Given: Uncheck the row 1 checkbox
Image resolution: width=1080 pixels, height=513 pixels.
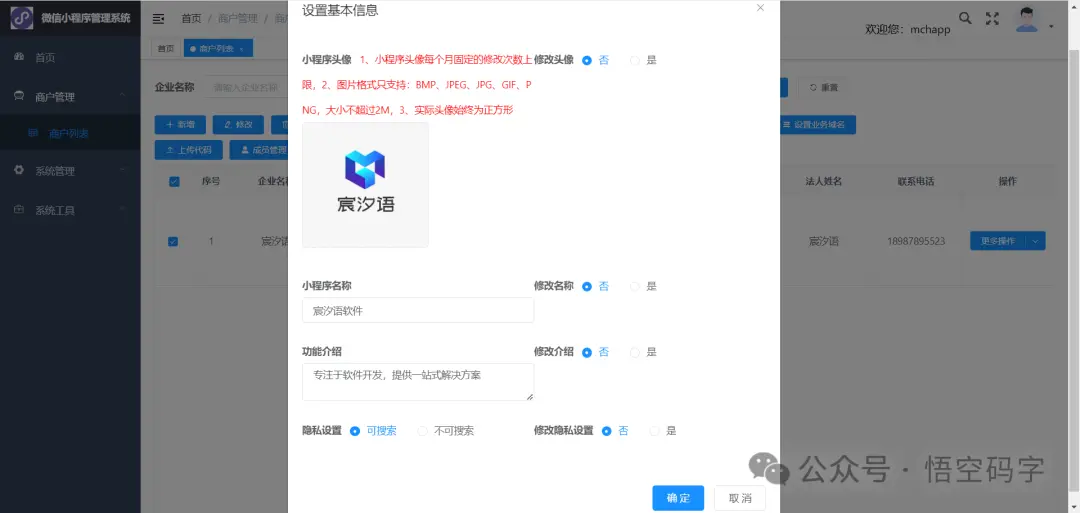Looking at the screenshot, I should coord(174,242).
